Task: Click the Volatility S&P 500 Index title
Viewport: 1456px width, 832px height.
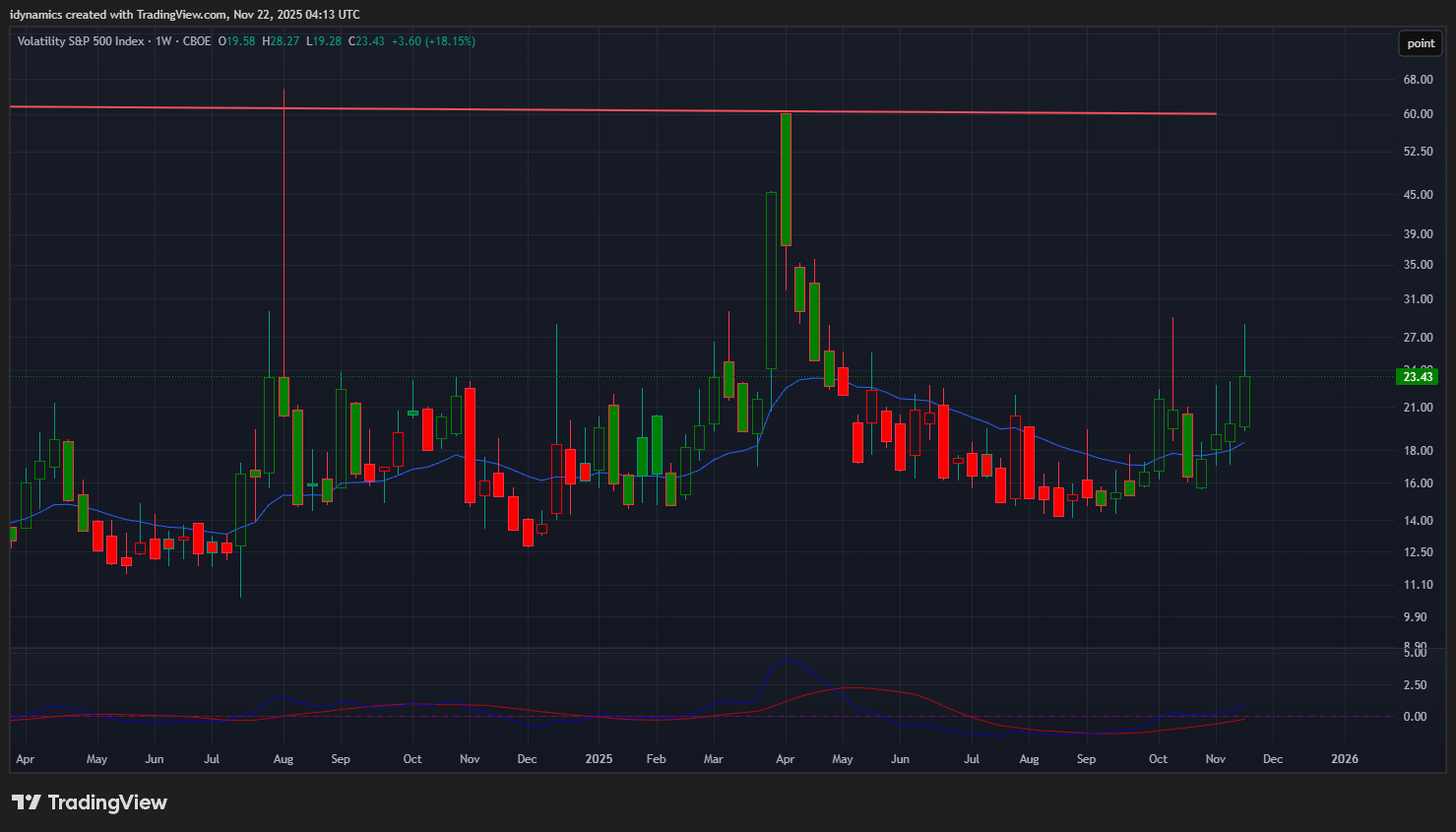Action: pos(81,41)
